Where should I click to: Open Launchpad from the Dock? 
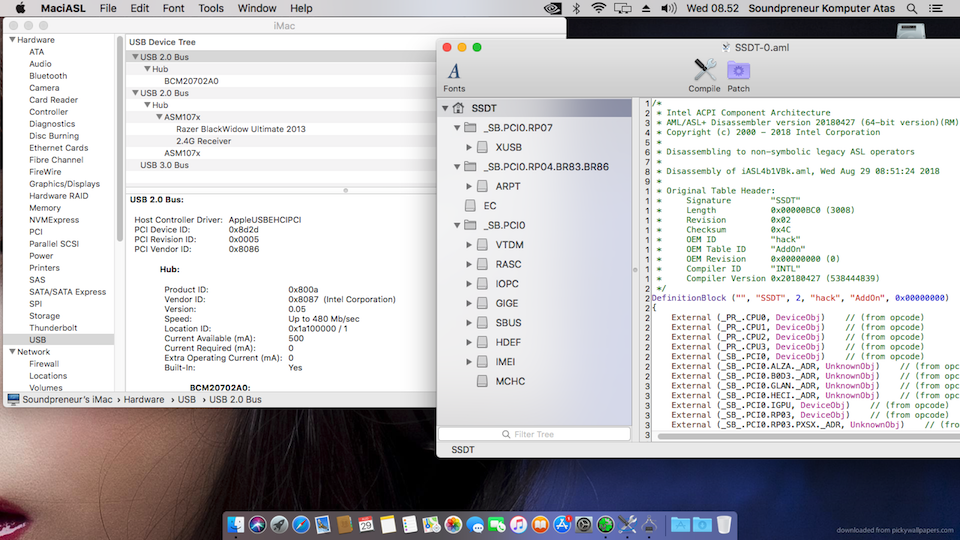pos(279,525)
